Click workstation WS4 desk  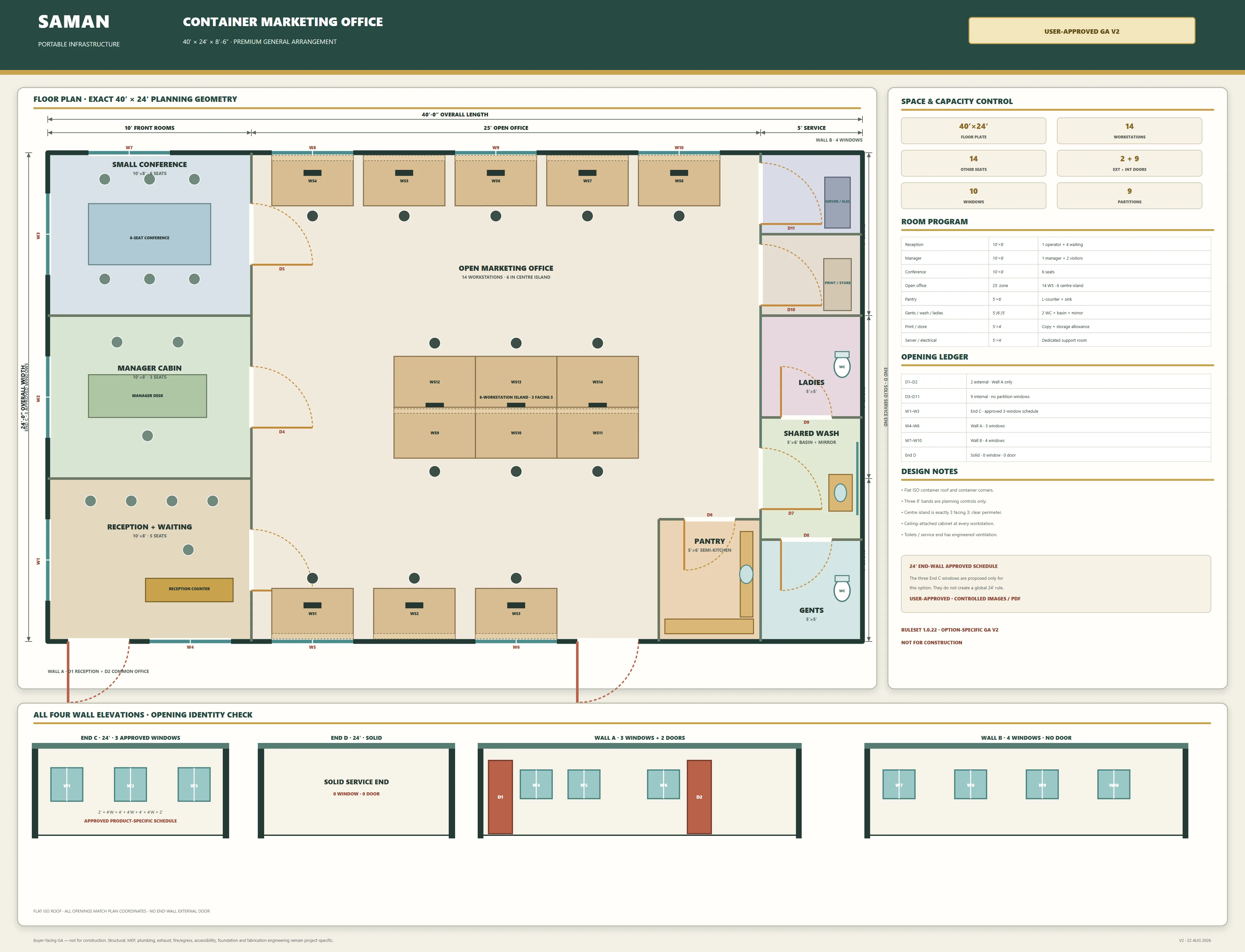tap(312, 181)
